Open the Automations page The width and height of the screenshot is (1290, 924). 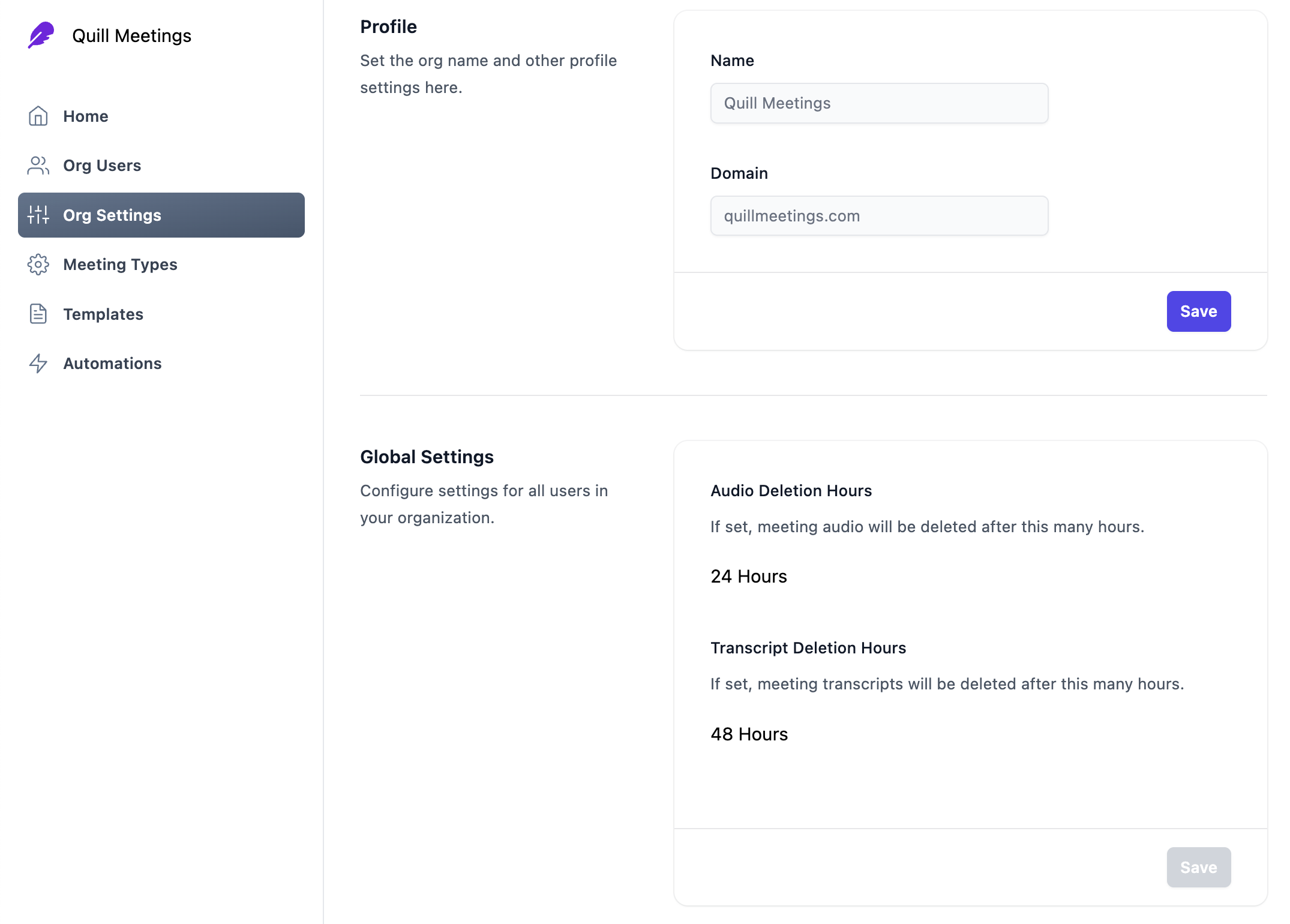click(x=112, y=363)
